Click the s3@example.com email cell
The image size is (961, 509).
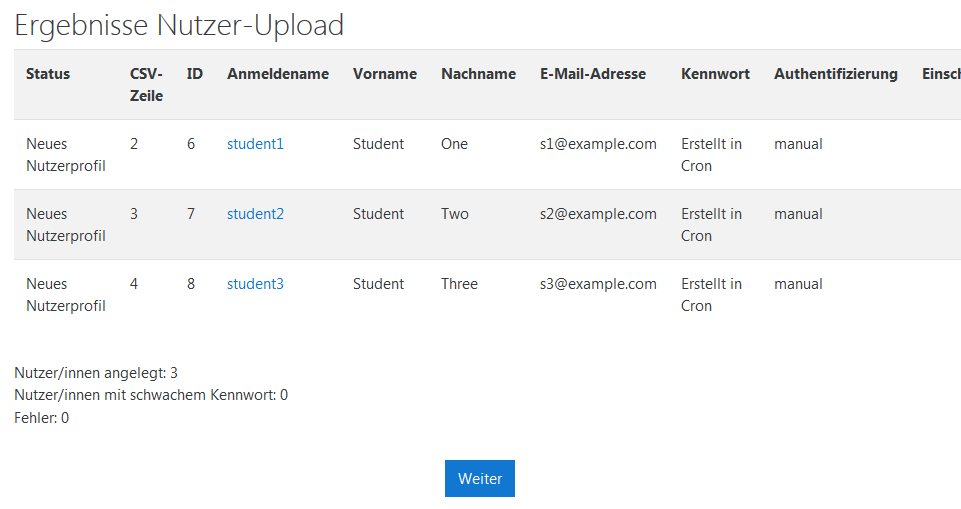pyautogui.click(x=598, y=284)
